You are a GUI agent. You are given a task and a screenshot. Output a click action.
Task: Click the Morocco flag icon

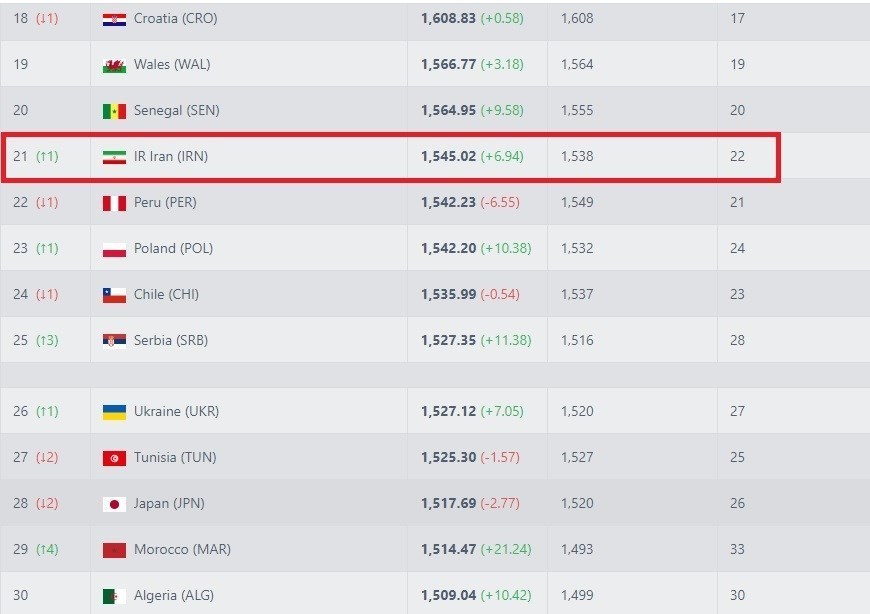click(x=114, y=550)
